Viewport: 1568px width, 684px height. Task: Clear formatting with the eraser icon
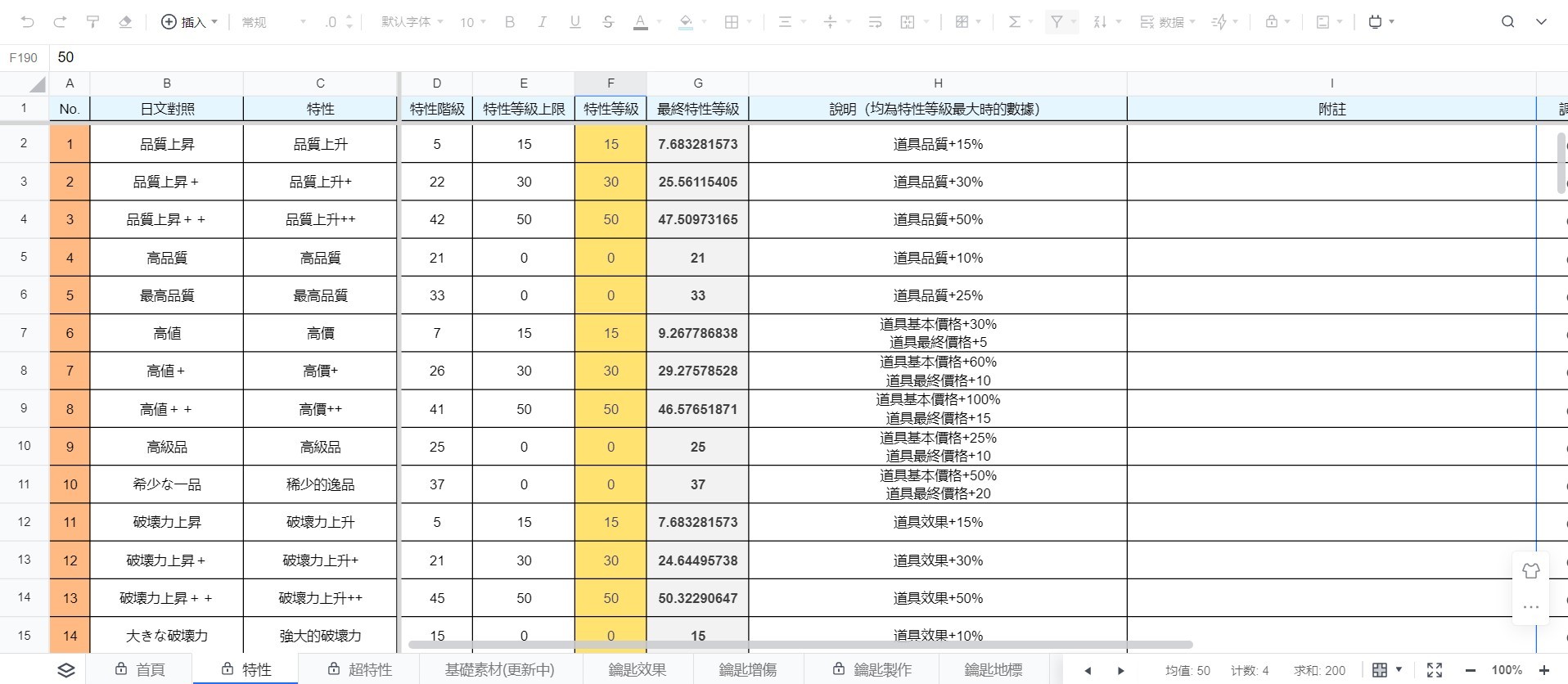pos(125,22)
